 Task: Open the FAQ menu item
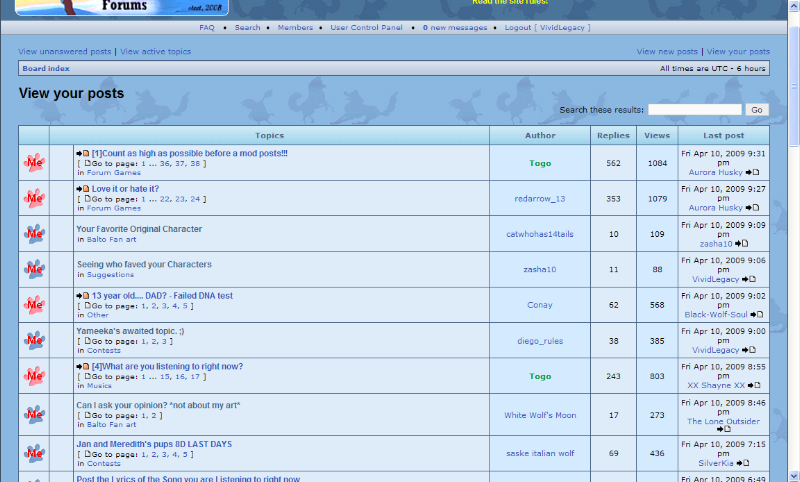pyautogui.click(x=207, y=28)
